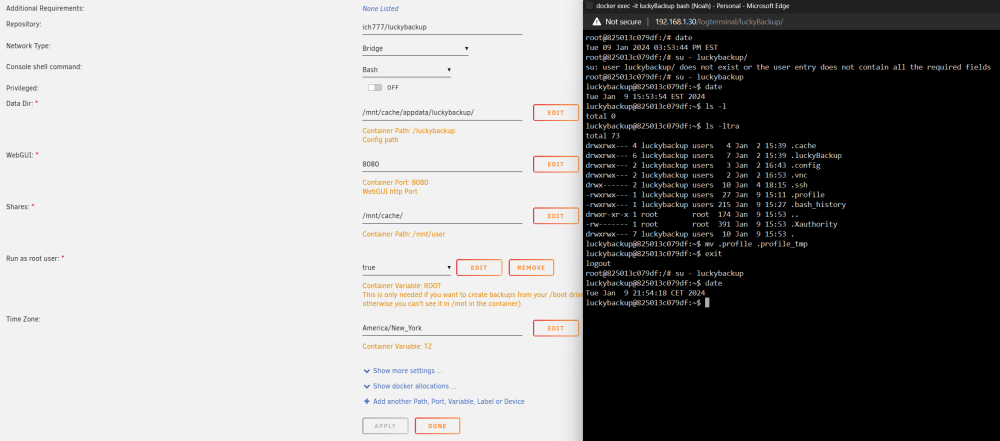Click the .Xauthority line in terminal
Screen dimensions: 1000x441
712,225
